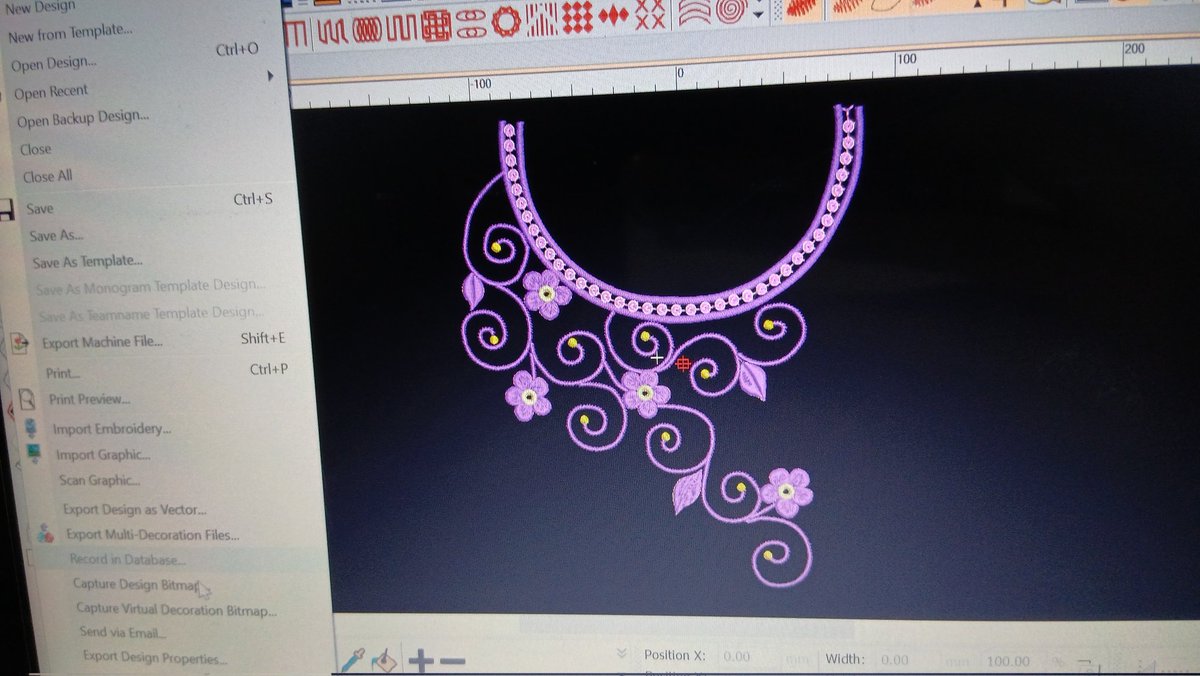This screenshot has height=676, width=1200.
Task: Select the contour arcs fill icon
Action: click(695, 11)
